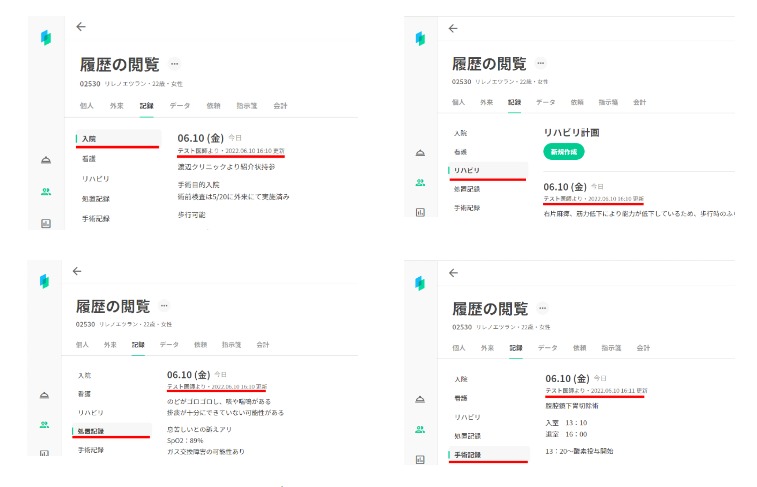Click the green patients icon in リハビリ計画 view
This screenshot has height=487, width=757.
tap(420, 182)
